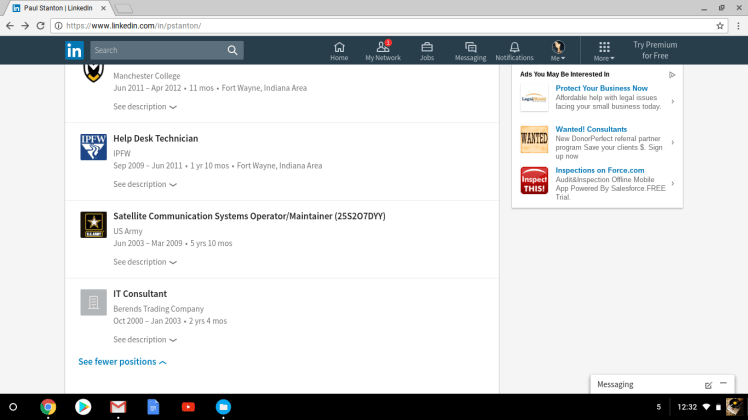Screen dimensions: 748x420
Task: Click the Manchester College logo
Action: tap(94, 73)
